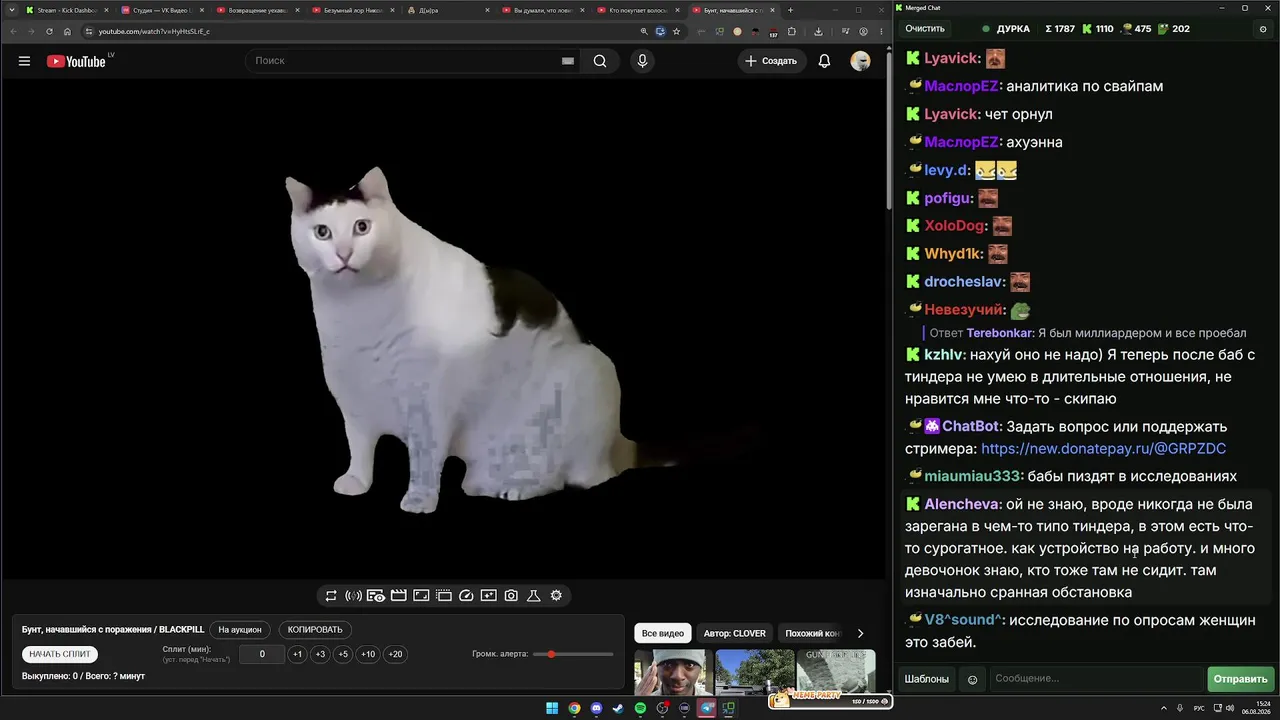Screen dimensions: 1280x720
Task: Click the clapperboard icon in the video toolbar
Action: 398,596
